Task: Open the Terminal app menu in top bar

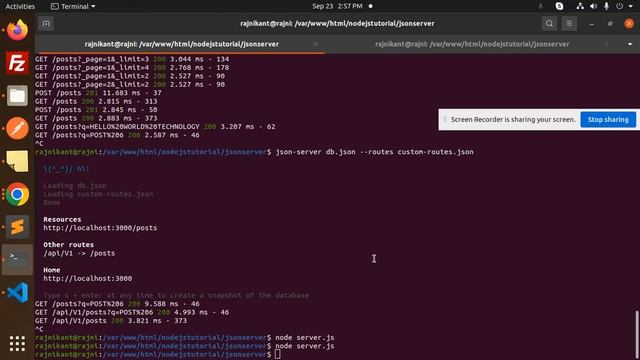Action: tap(73, 6)
